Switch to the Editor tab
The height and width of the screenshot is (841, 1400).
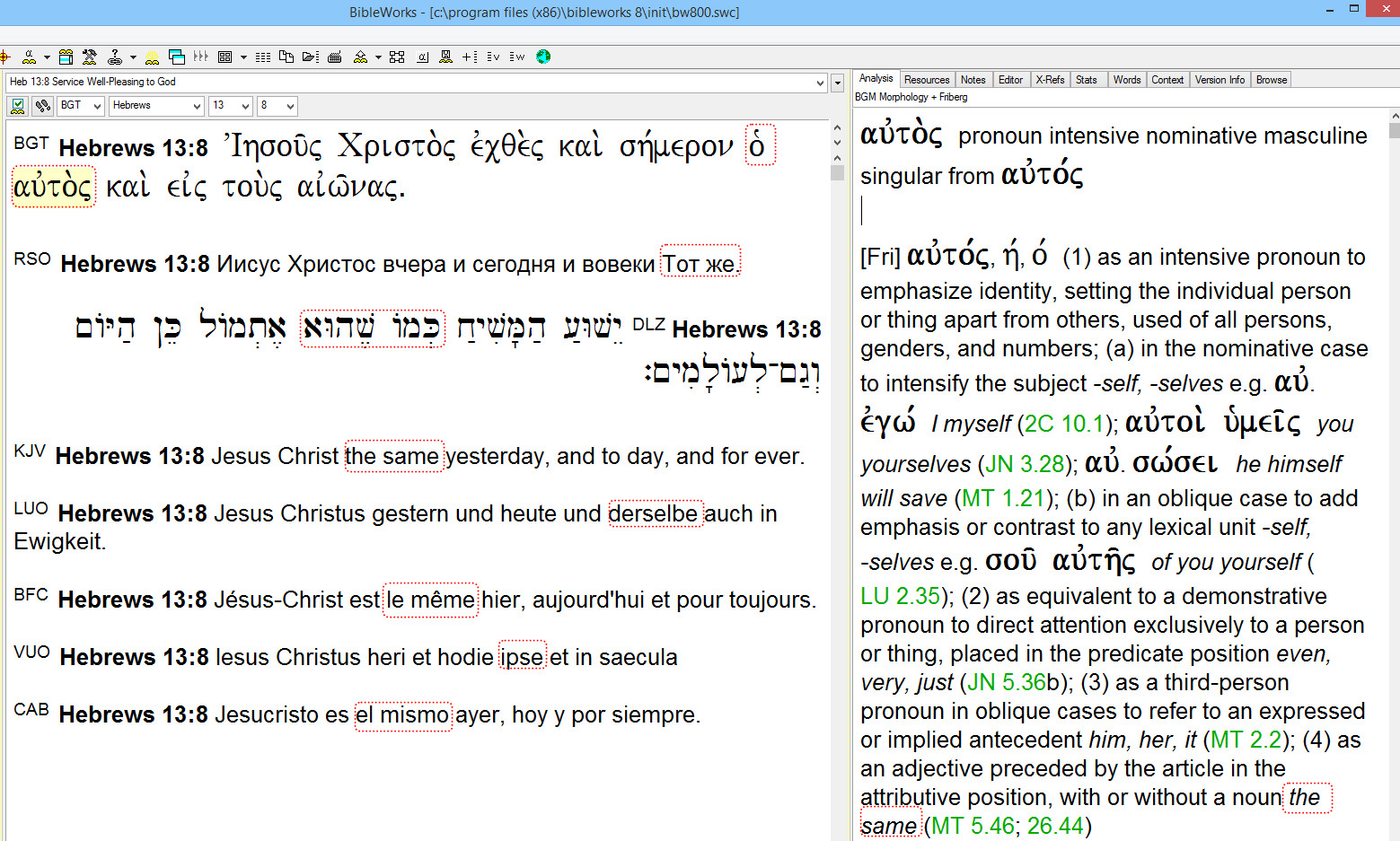pos(1011,80)
